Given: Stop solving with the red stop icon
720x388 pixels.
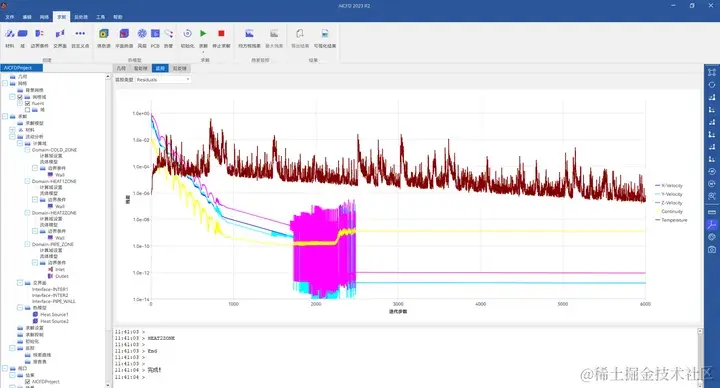Looking at the screenshot, I should (x=221, y=34).
